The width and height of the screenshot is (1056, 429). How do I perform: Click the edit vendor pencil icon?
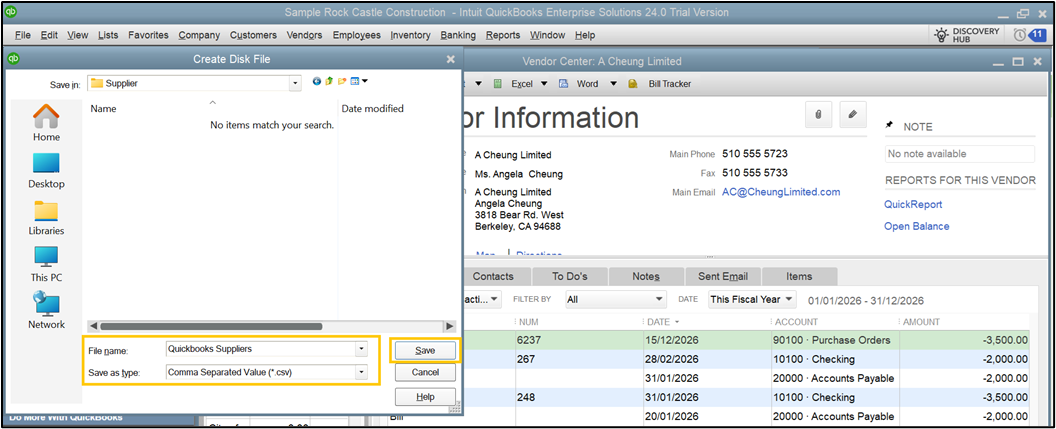coord(853,114)
